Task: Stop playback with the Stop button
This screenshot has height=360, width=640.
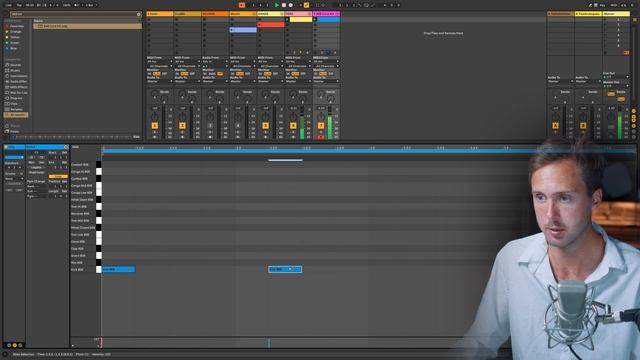Action: [284, 5]
